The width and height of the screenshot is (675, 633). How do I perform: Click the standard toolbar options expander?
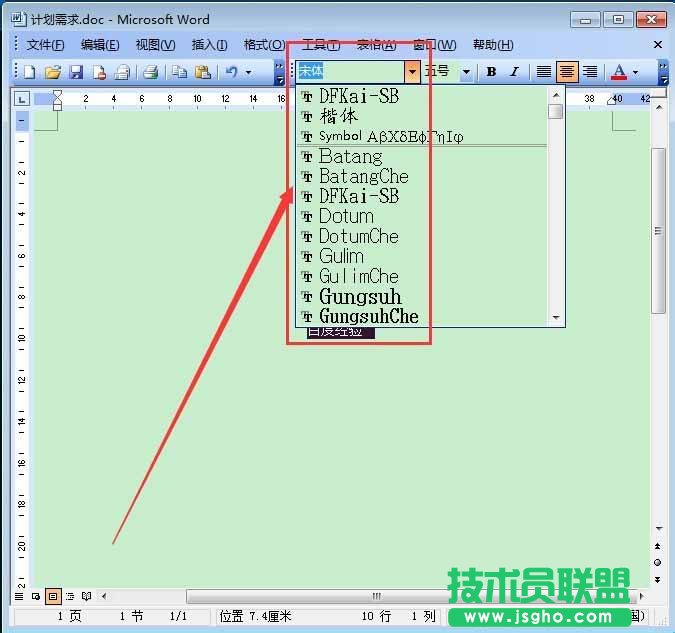click(x=279, y=72)
